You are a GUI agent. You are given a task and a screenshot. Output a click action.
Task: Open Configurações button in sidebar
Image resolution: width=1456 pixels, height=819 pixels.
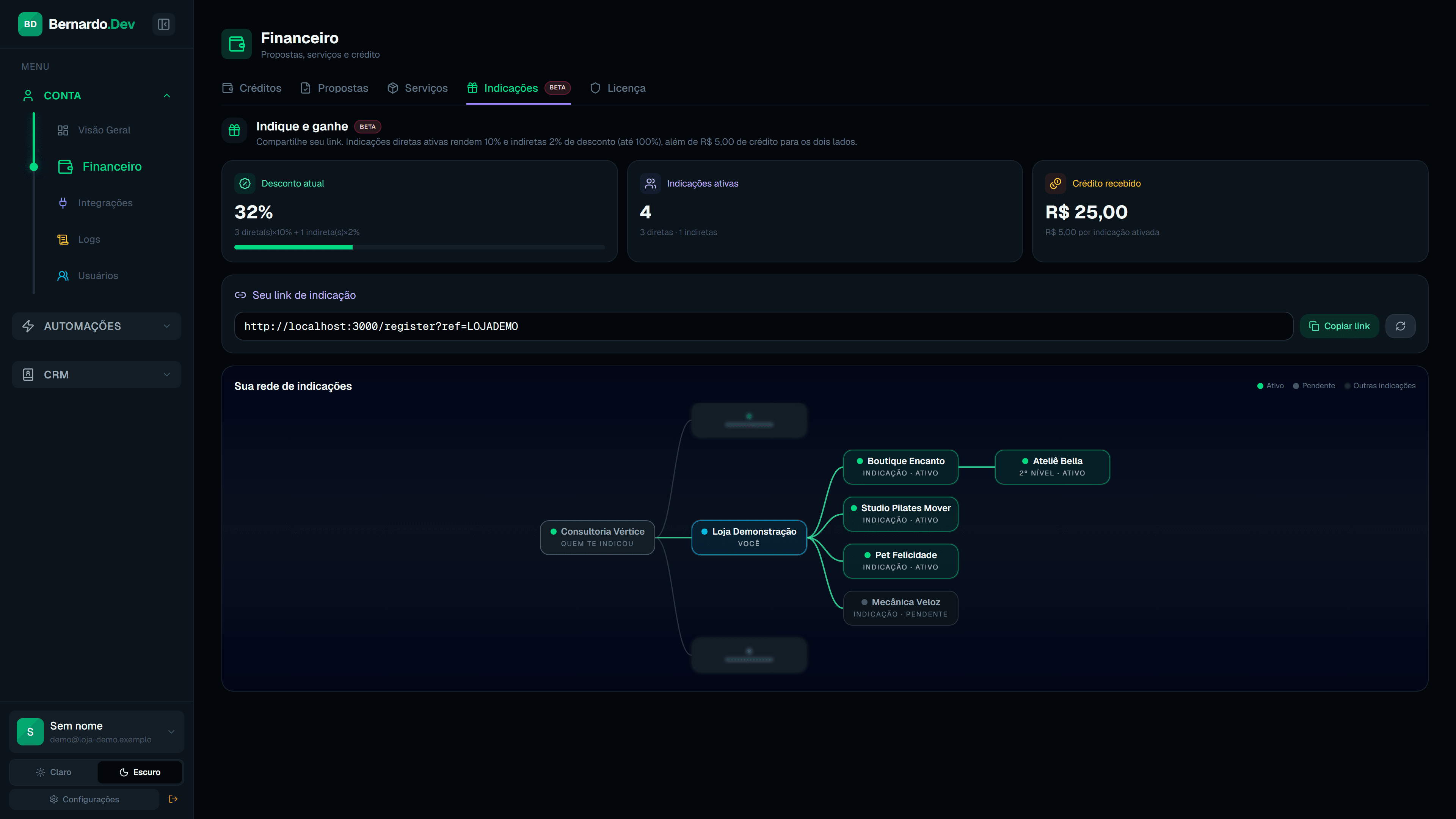point(84,799)
